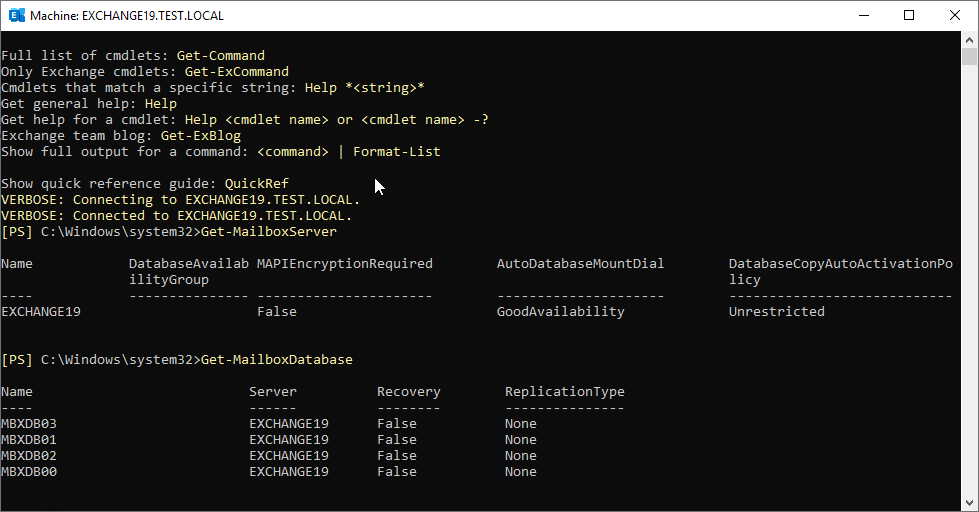The image size is (979, 512).
Task: Click the MAPIEncryptionRequired column header
Action: tap(345, 263)
